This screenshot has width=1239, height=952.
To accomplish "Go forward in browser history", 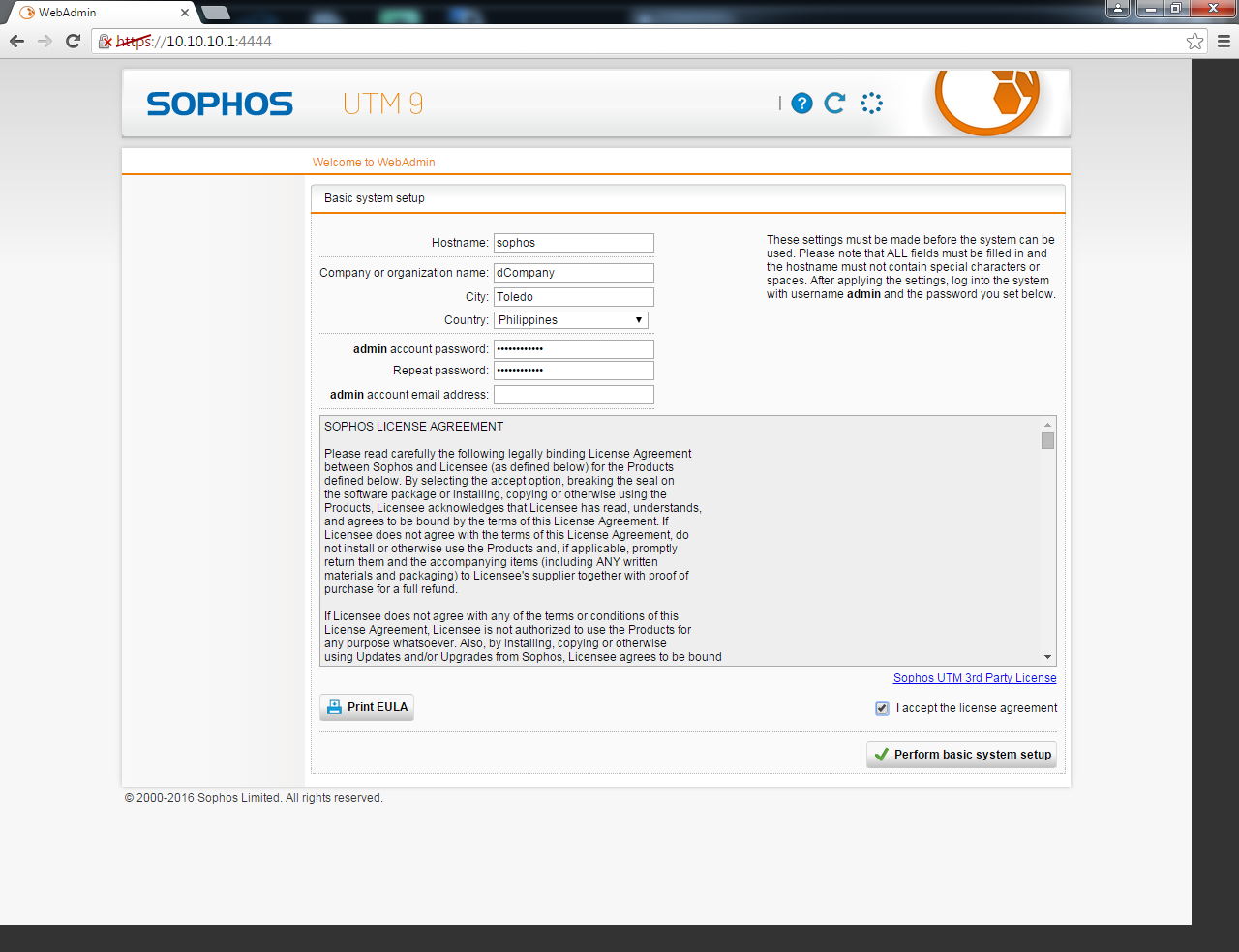I will coord(45,41).
